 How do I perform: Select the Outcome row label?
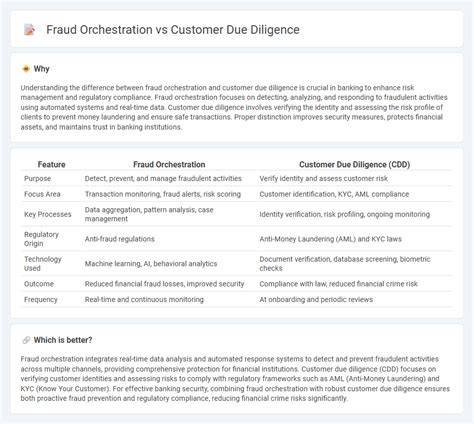[39, 284]
